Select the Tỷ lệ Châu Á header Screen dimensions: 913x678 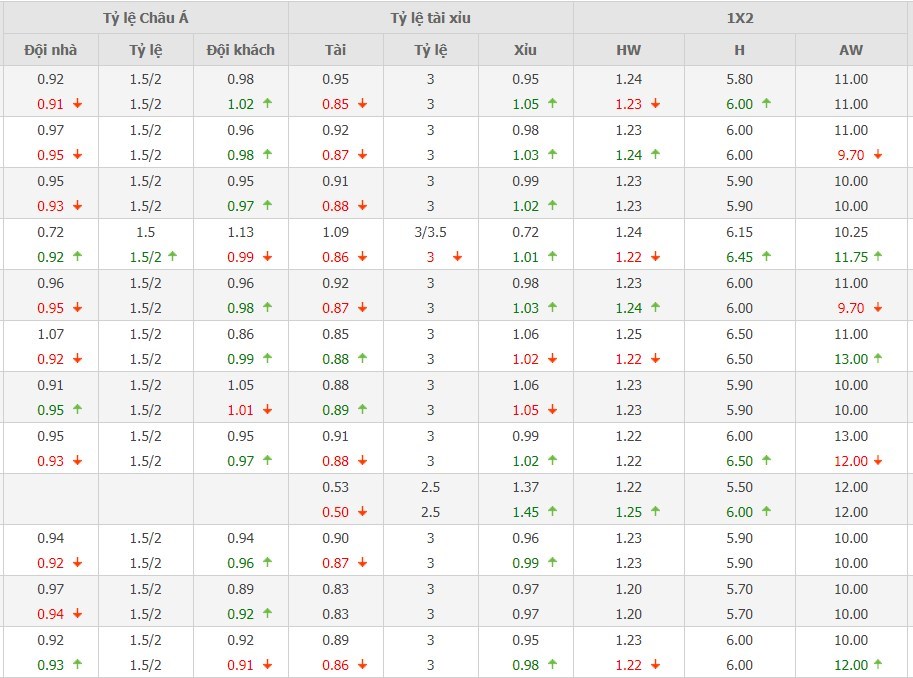pos(145,18)
